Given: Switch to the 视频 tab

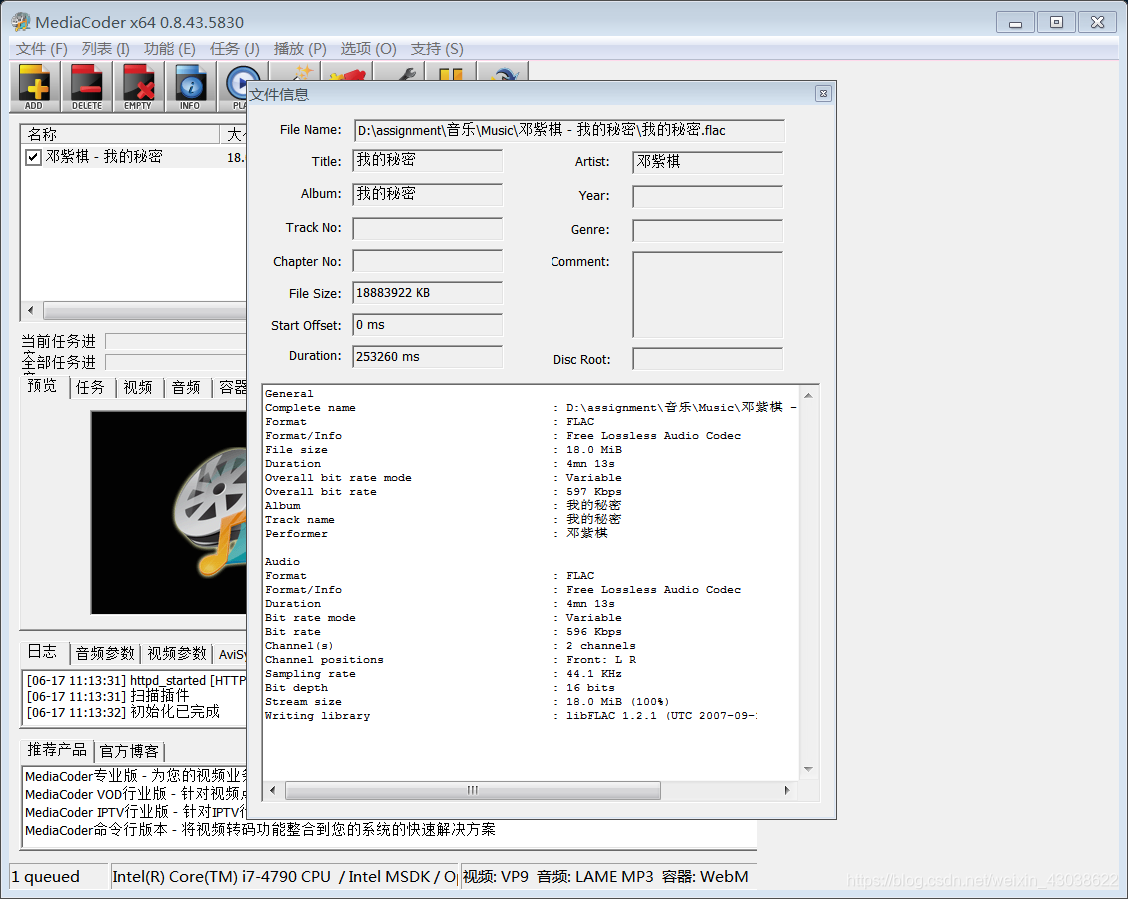Looking at the screenshot, I should [137, 388].
